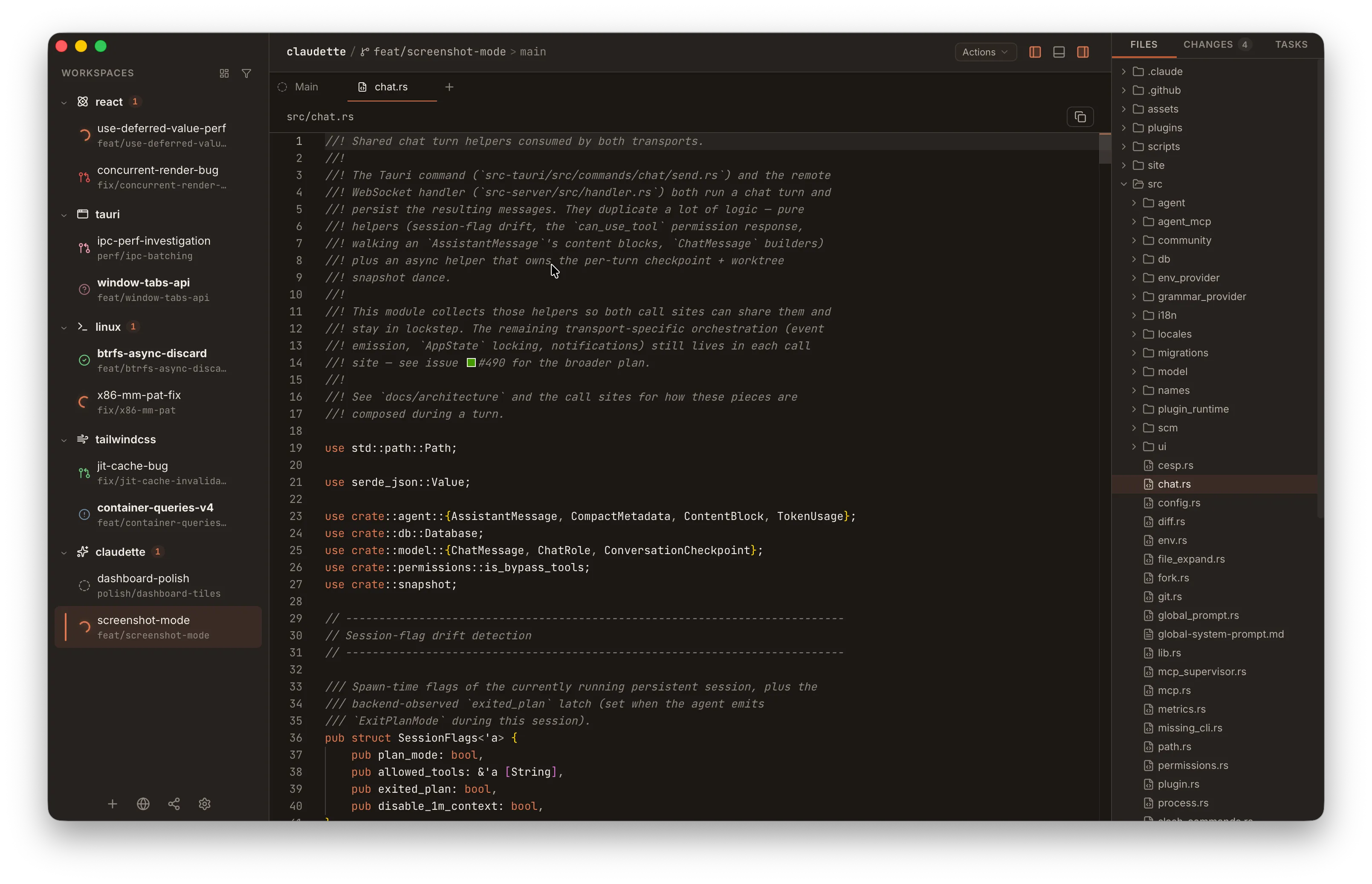This screenshot has height=884, width=1372.
Task: Switch to the CHANGES tab
Action: pyautogui.click(x=1216, y=45)
